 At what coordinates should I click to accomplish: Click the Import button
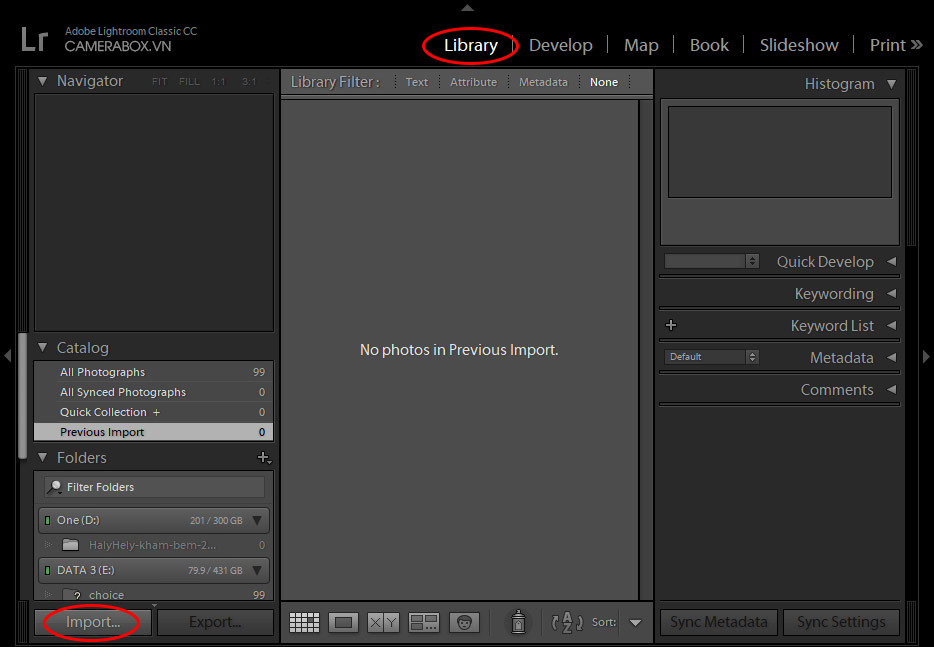click(x=93, y=622)
